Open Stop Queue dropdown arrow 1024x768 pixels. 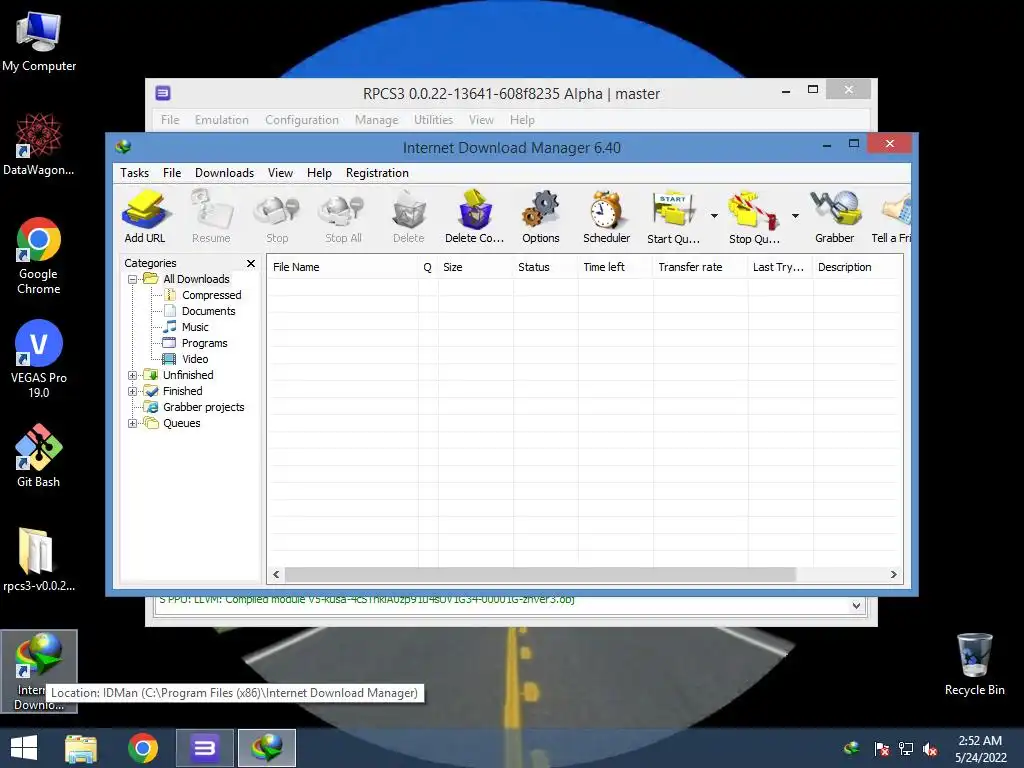pyautogui.click(x=795, y=216)
